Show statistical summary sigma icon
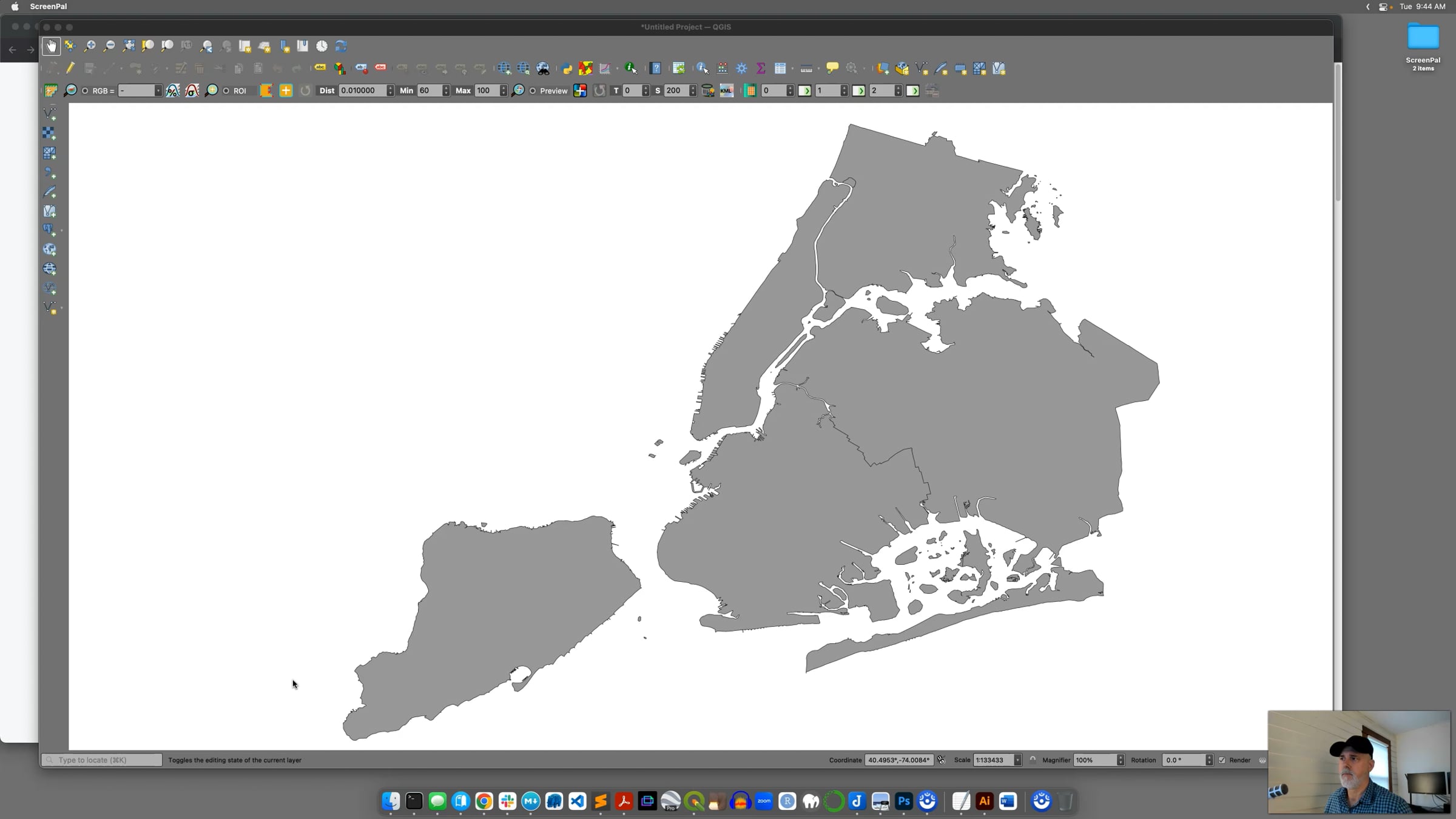This screenshot has width=1456, height=819. (x=761, y=69)
